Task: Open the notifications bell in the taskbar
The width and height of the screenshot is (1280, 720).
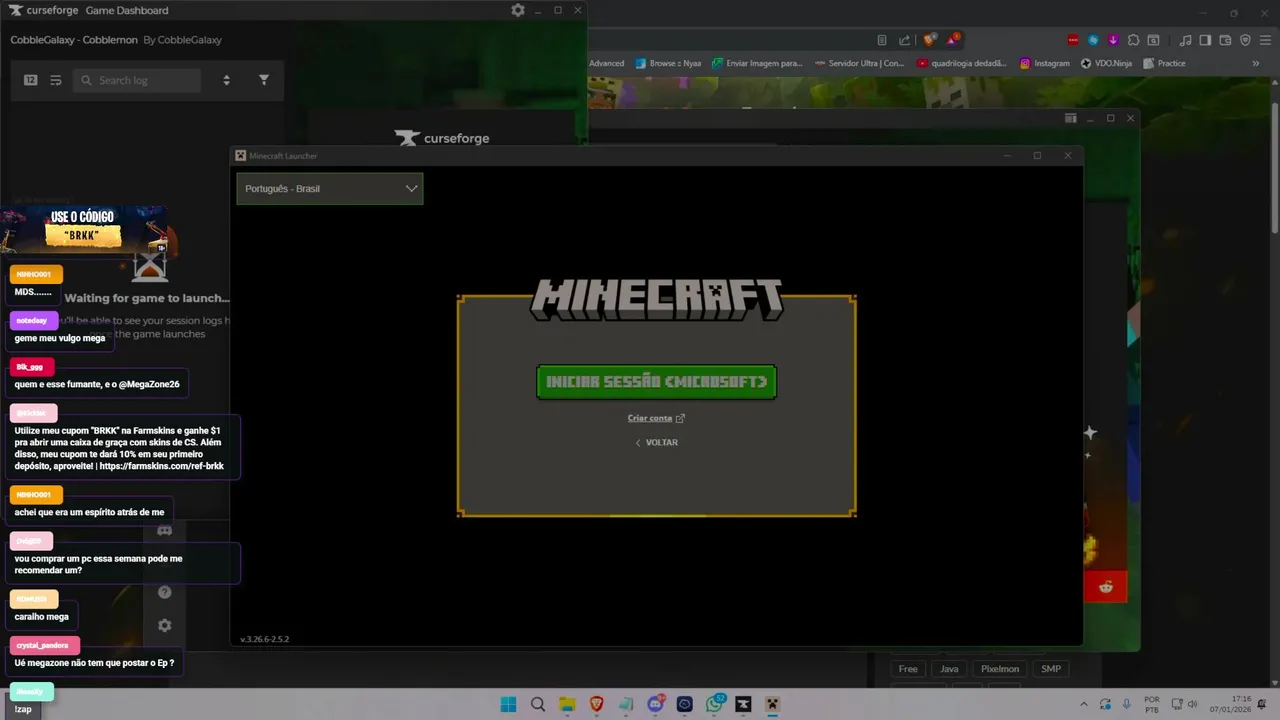Action: 1262,704
